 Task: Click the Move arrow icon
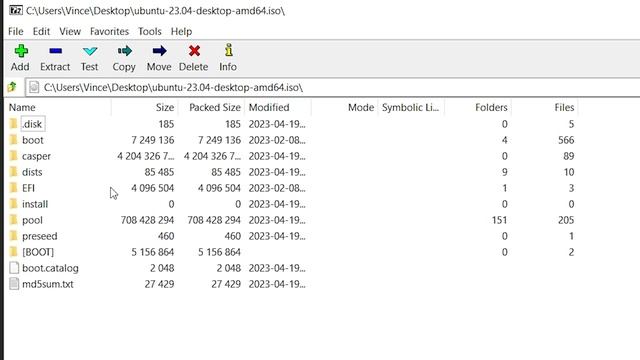[159, 51]
